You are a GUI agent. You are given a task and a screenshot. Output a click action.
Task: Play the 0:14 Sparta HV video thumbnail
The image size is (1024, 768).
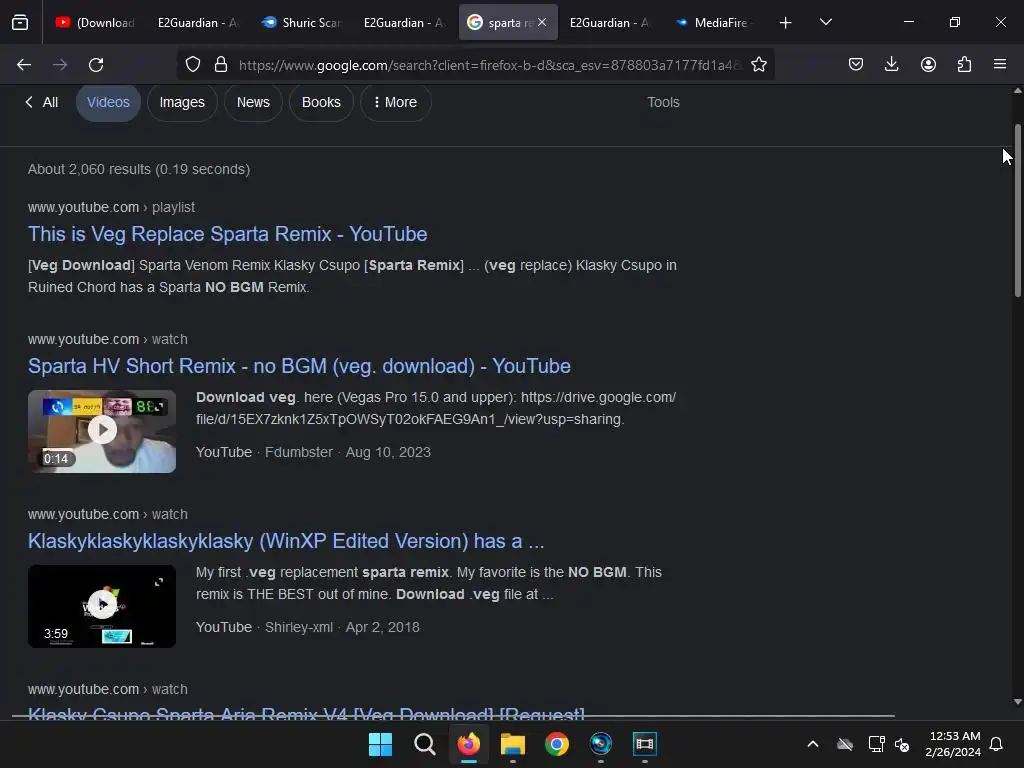pos(102,431)
